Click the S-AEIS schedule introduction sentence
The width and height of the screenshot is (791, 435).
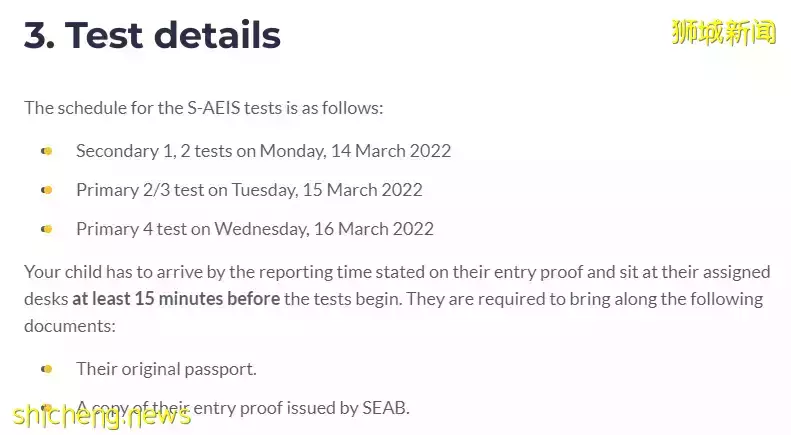(203, 108)
